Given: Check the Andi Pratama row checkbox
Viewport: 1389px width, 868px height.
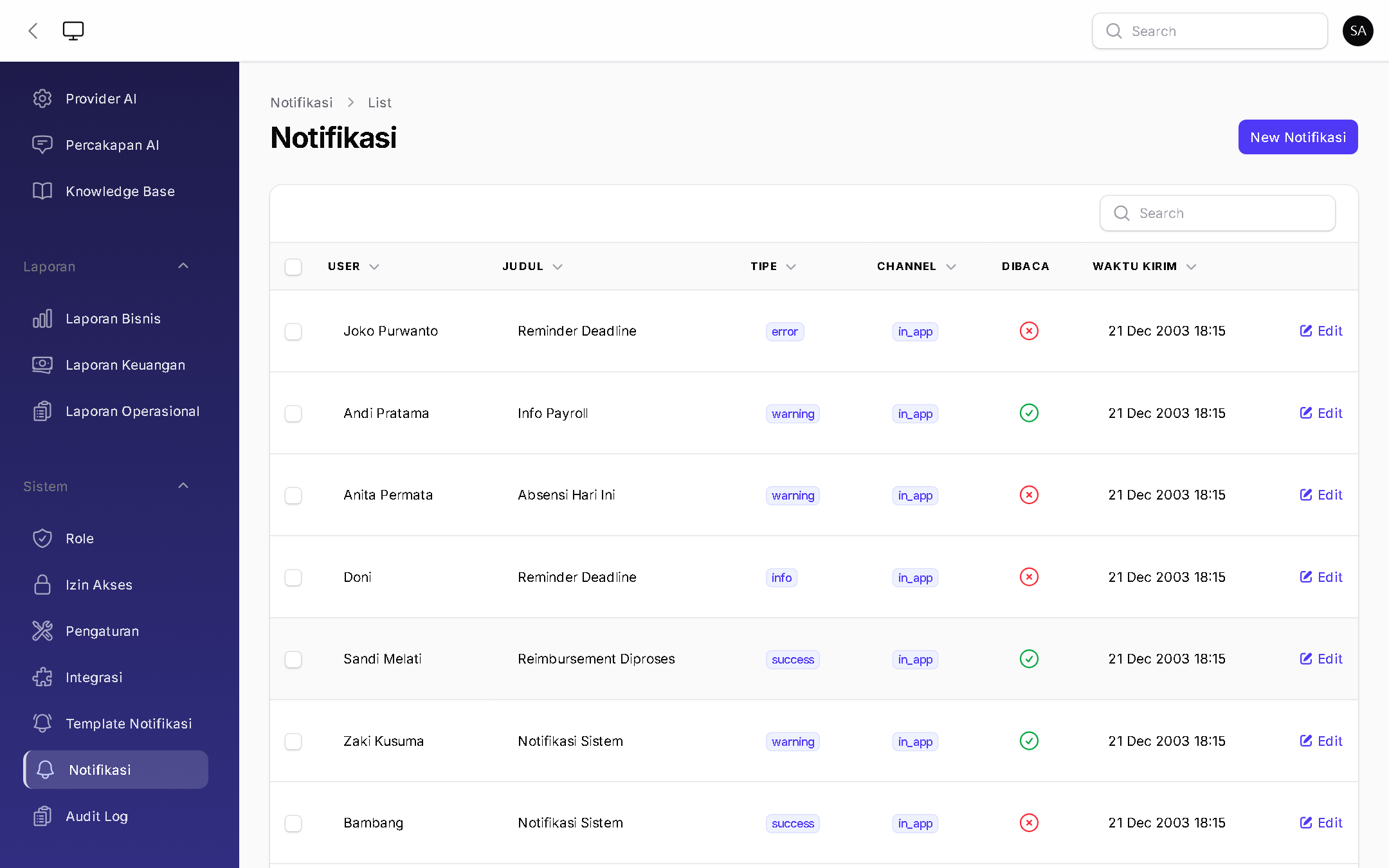Looking at the screenshot, I should [293, 413].
